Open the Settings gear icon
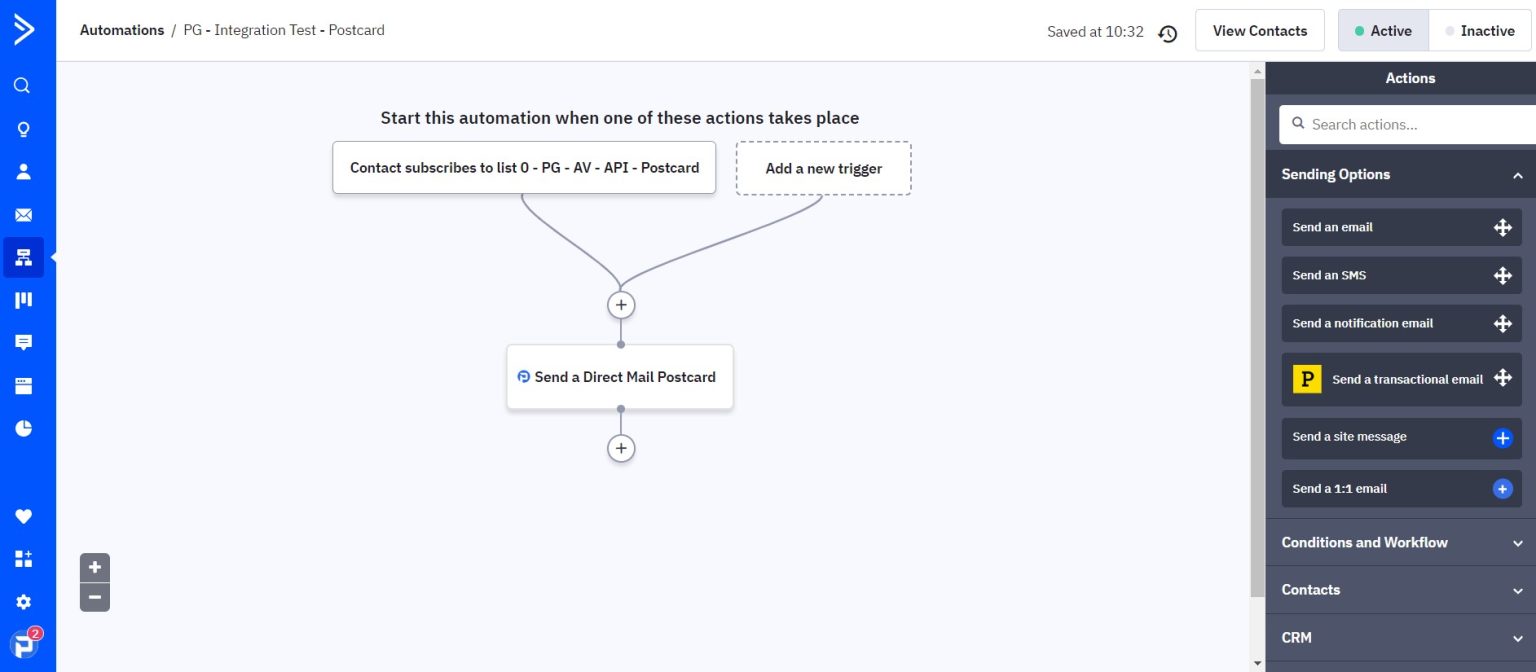Image resolution: width=1536 pixels, height=672 pixels. click(23, 602)
